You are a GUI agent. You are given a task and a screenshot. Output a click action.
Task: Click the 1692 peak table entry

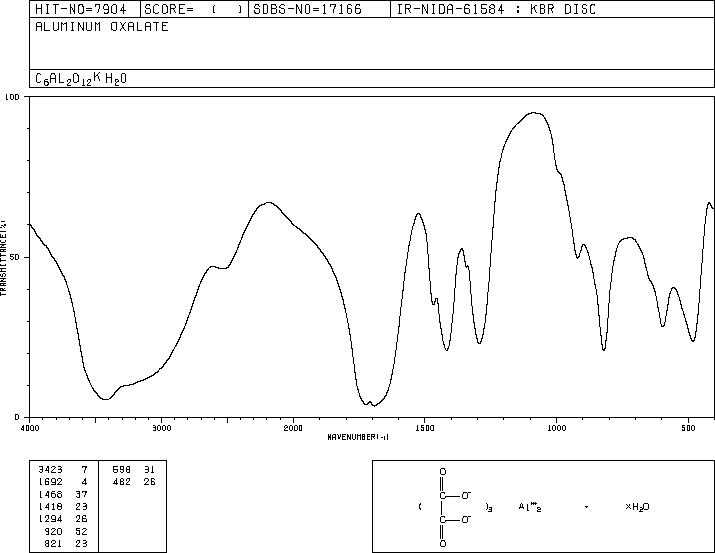(63, 481)
